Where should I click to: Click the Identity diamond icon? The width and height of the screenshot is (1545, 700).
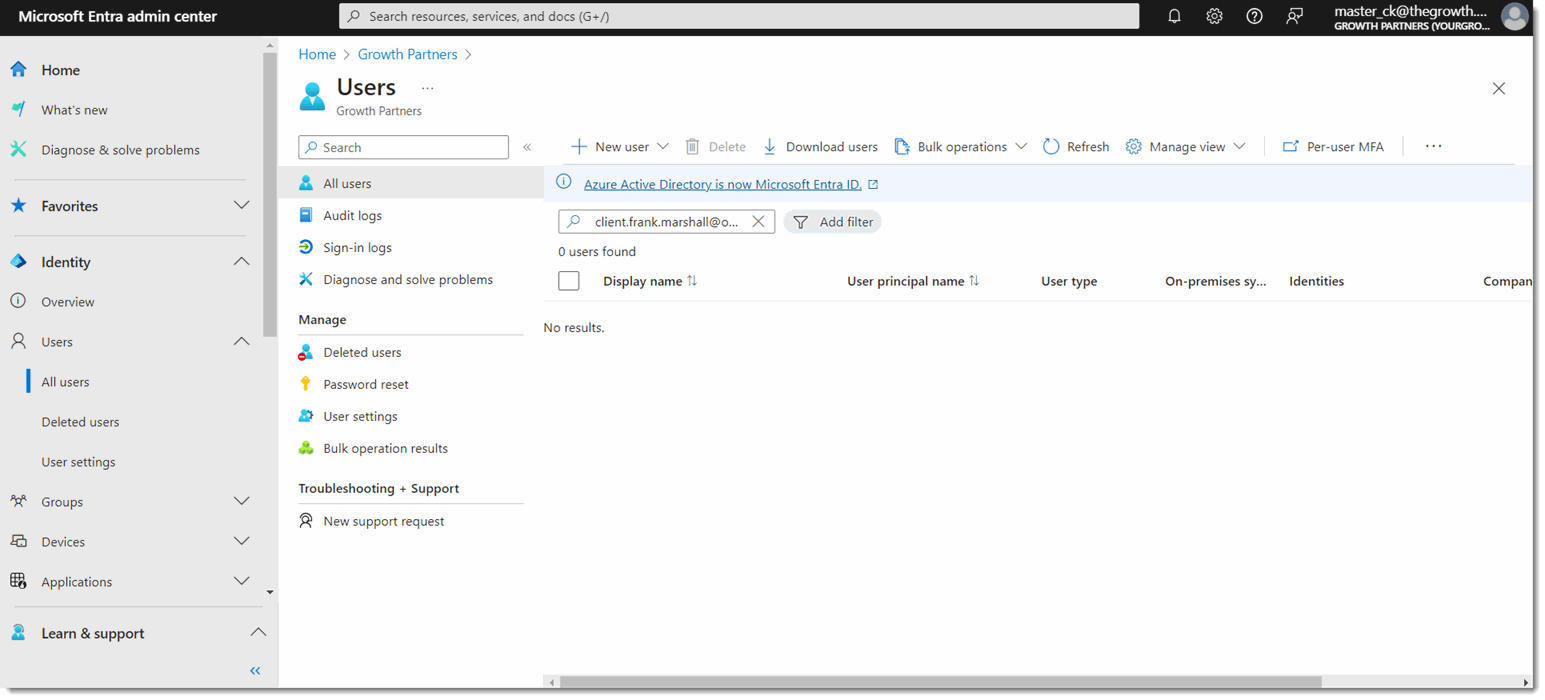[18, 262]
